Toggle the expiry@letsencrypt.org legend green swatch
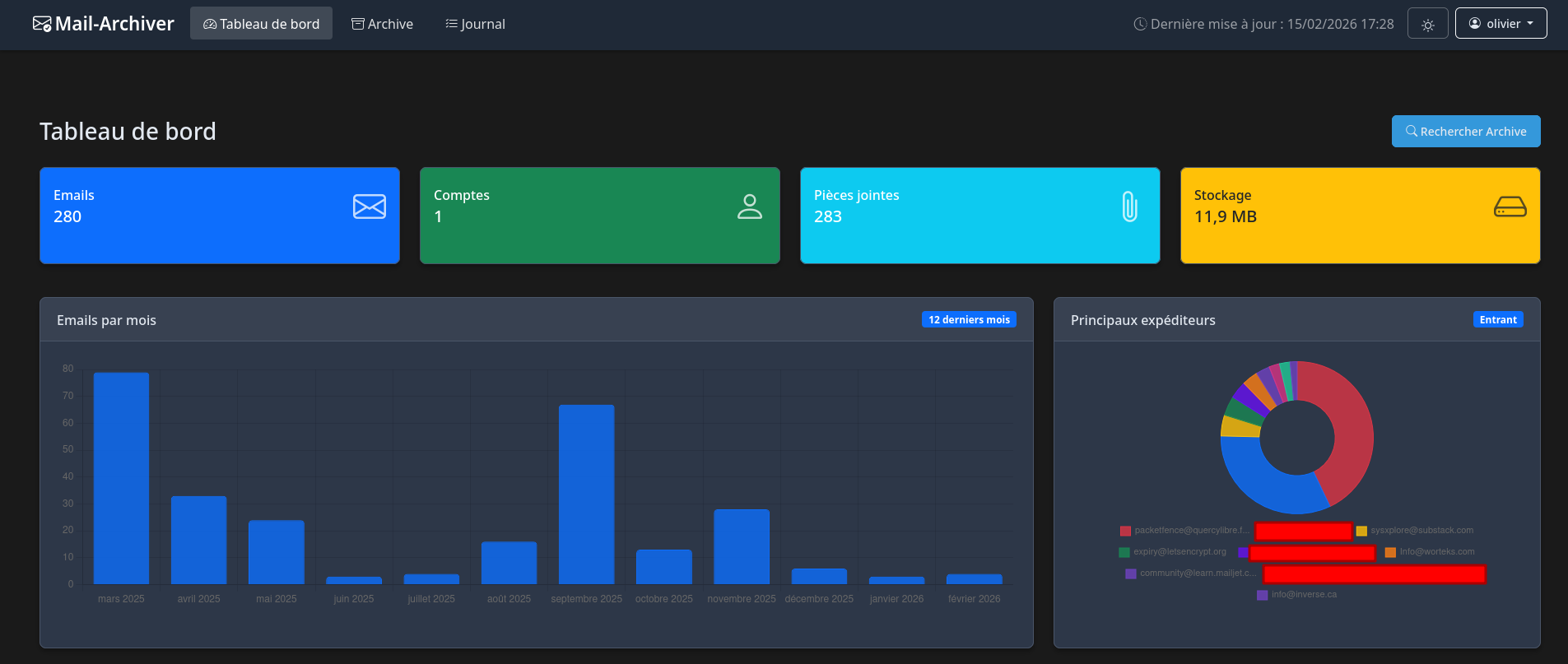The height and width of the screenshot is (664, 1568). point(1124,552)
